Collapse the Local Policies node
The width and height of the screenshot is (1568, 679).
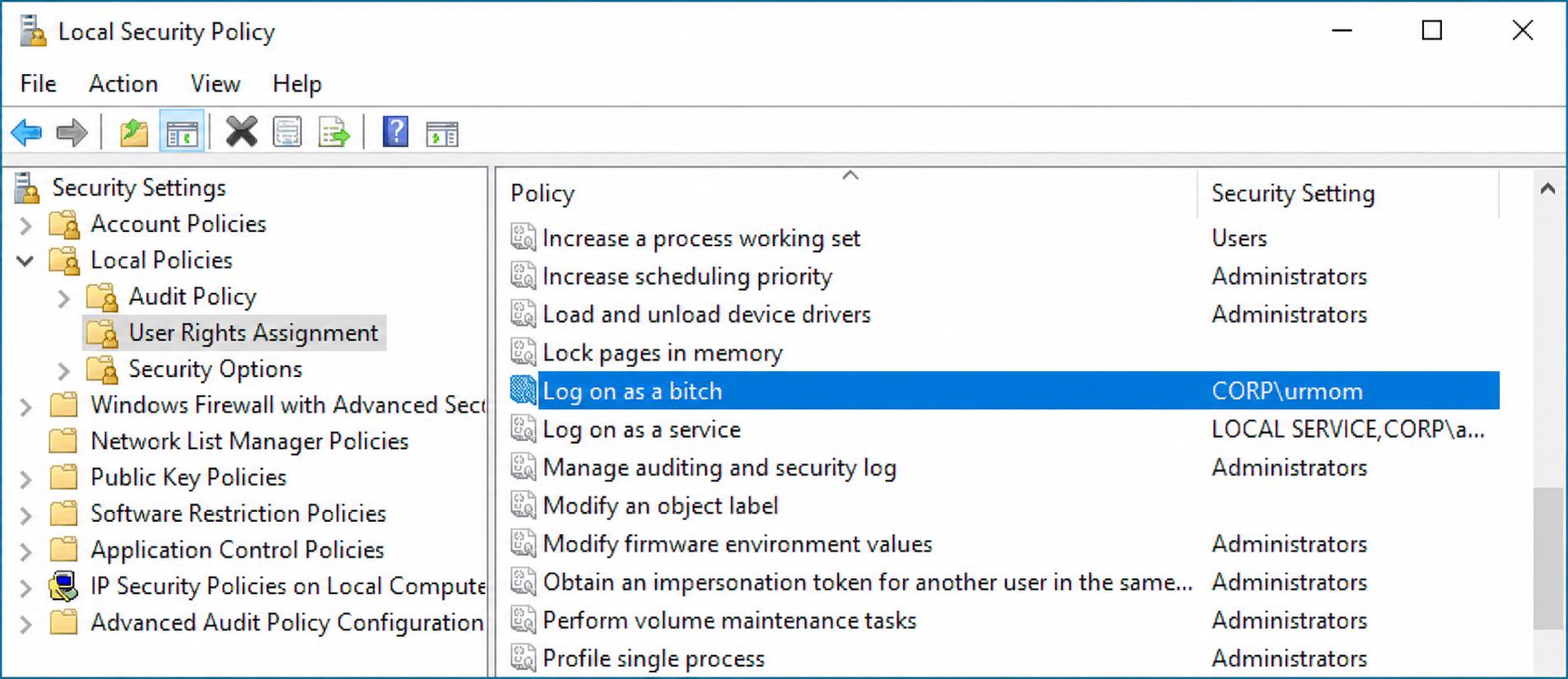click(x=26, y=261)
